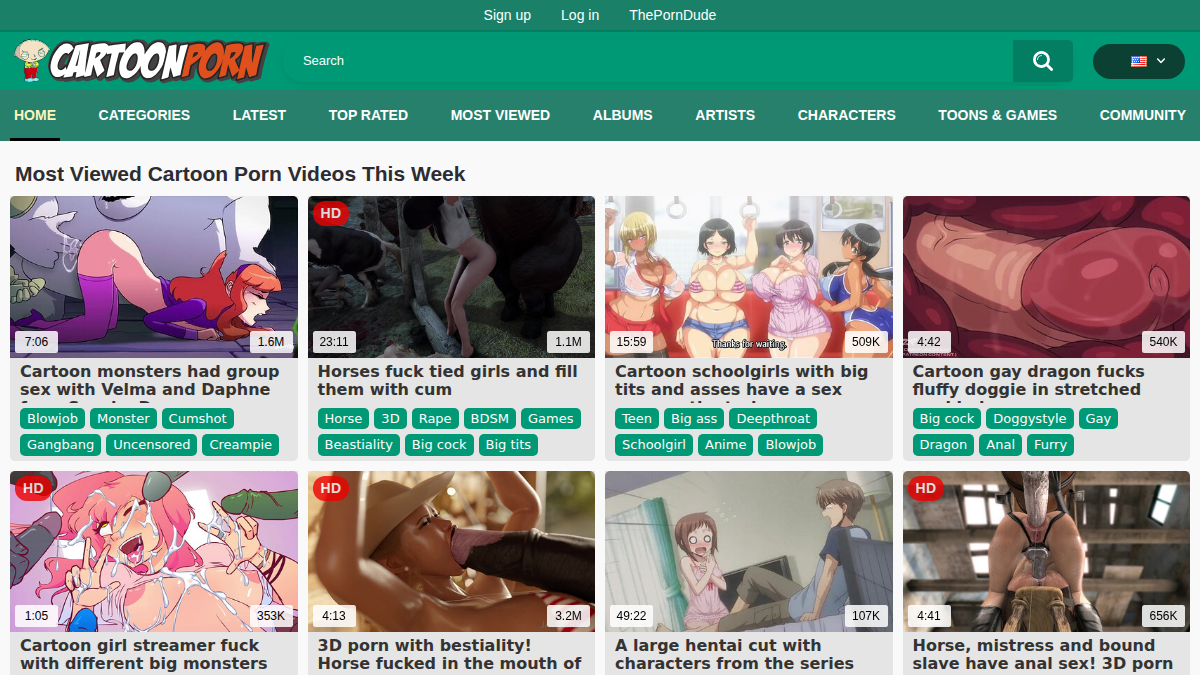1200x675 pixels.
Task: Select the 3D tag
Action: coord(391,419)
